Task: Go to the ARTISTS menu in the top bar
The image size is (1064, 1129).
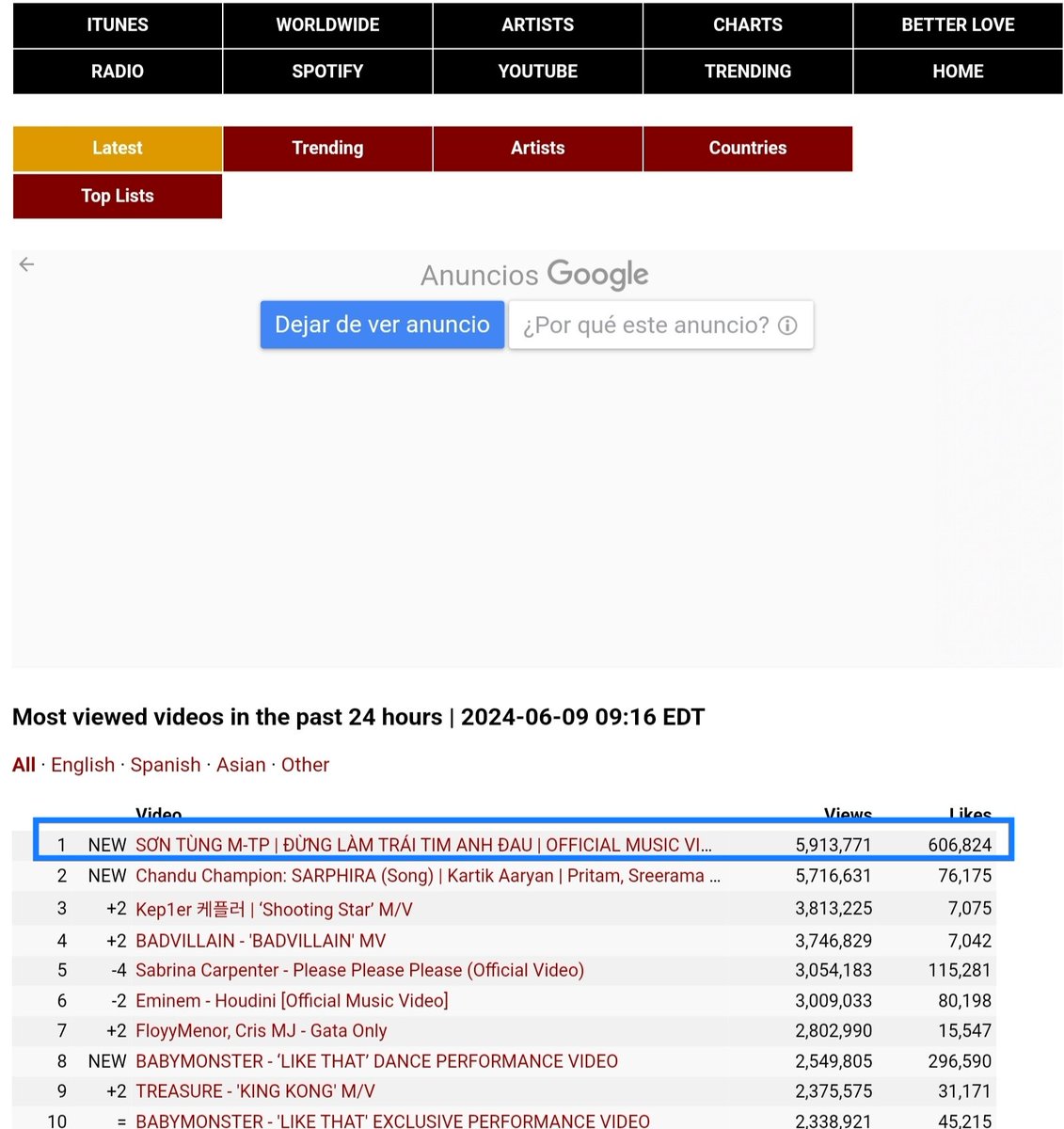Action: pyautogui.click(x=538, y=25)
